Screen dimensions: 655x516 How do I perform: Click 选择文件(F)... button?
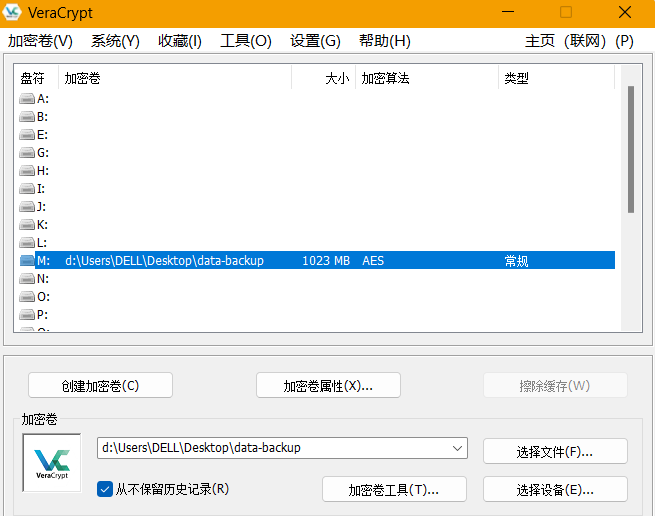pyautogui.click(x=555, y=452)
